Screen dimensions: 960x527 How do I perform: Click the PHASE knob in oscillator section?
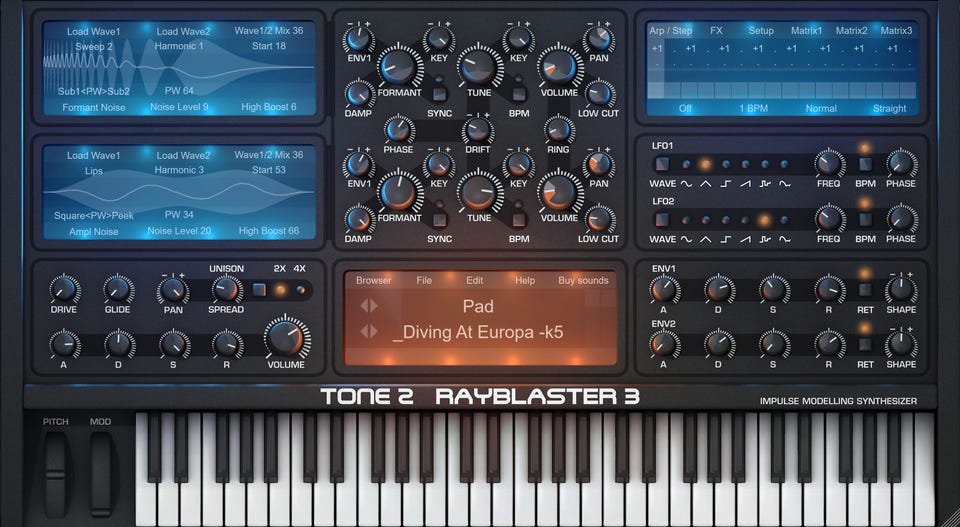click(399, 130)
